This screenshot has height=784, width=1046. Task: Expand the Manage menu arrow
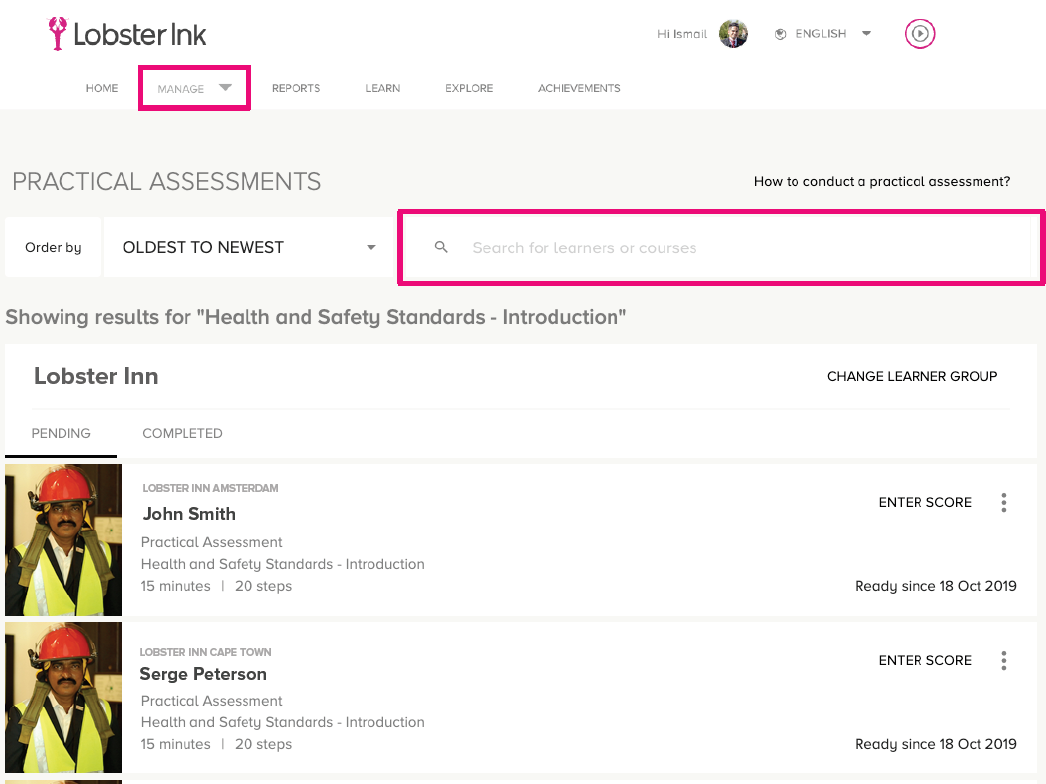coord(225,87)
